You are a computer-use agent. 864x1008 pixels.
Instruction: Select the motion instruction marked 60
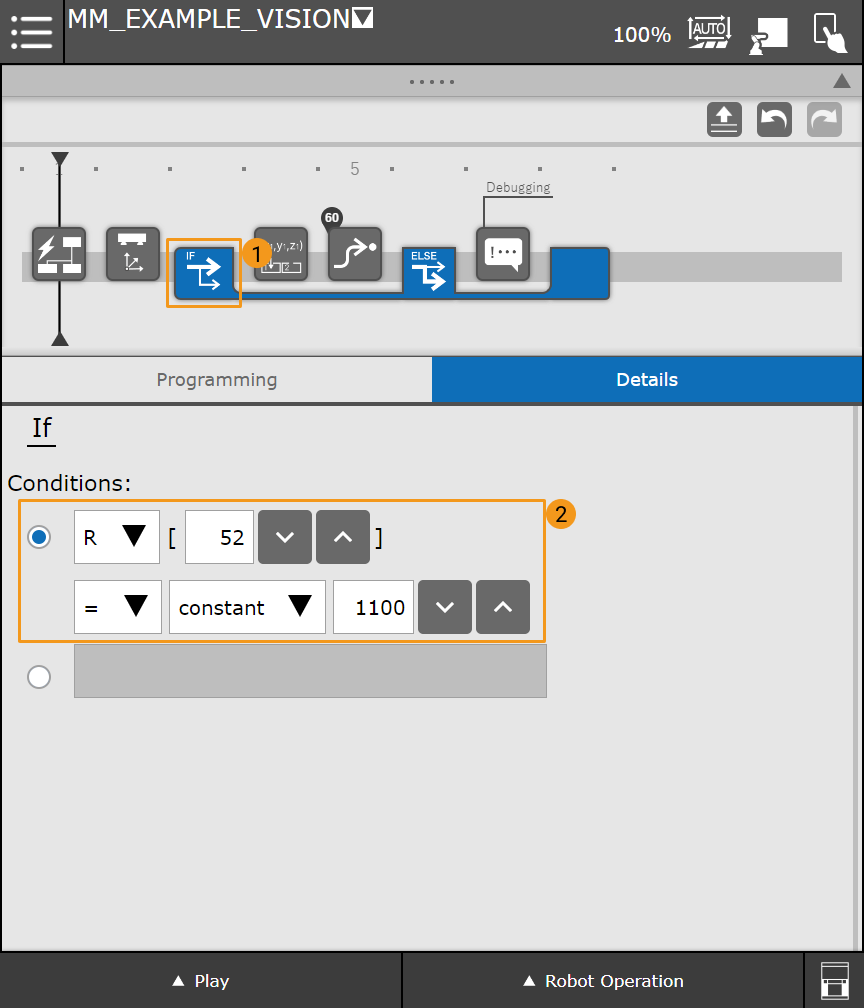tap(355, 254)
